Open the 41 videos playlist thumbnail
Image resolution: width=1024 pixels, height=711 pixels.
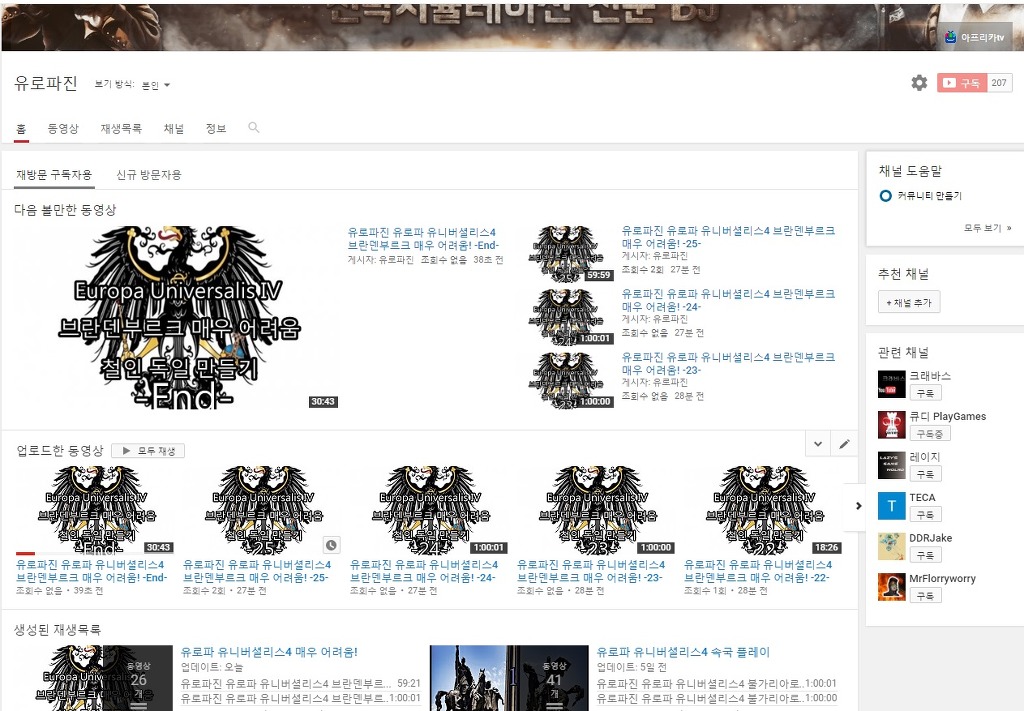pos(509,678)
